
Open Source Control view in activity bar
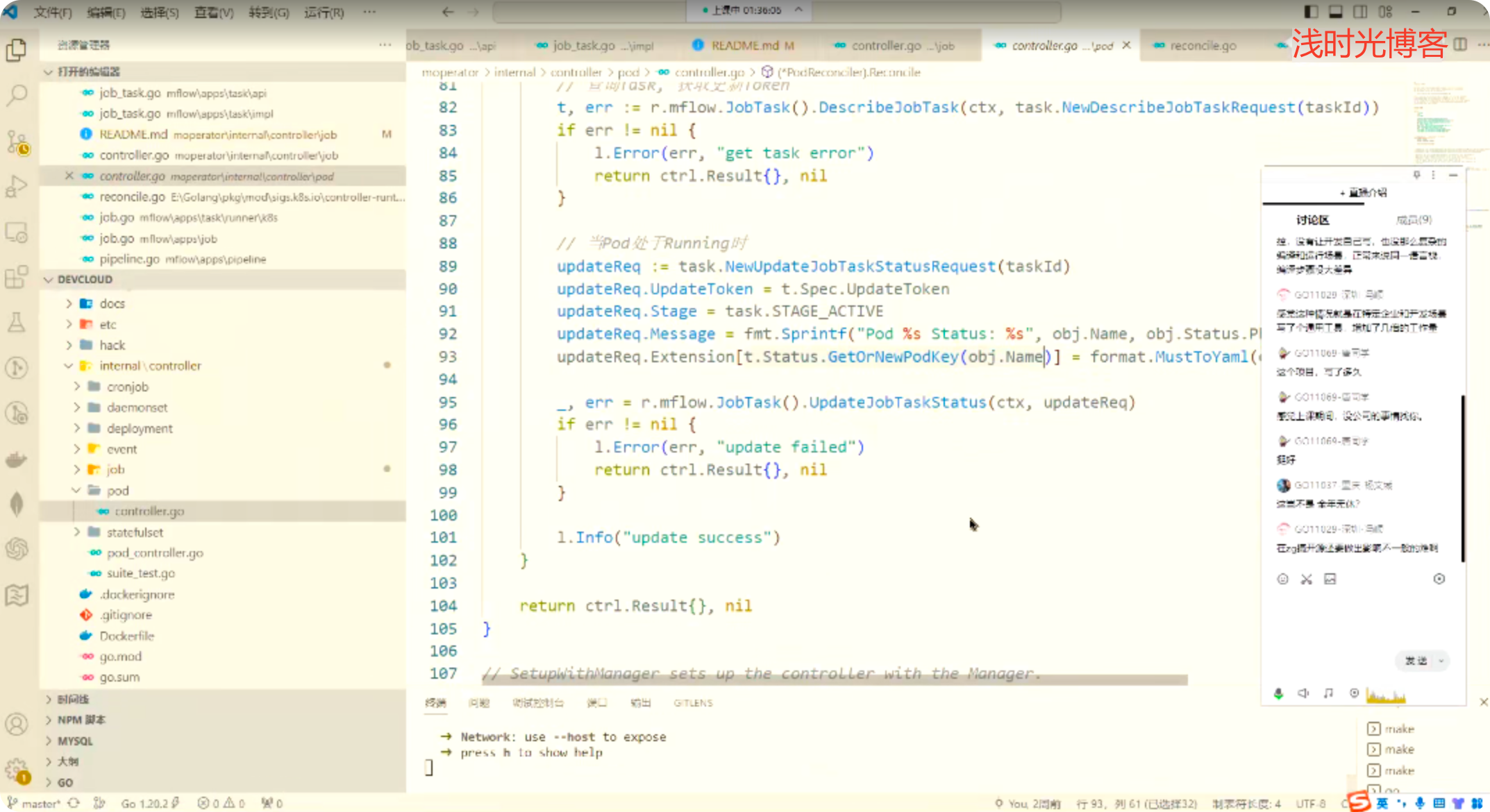(x=17, y=142)
